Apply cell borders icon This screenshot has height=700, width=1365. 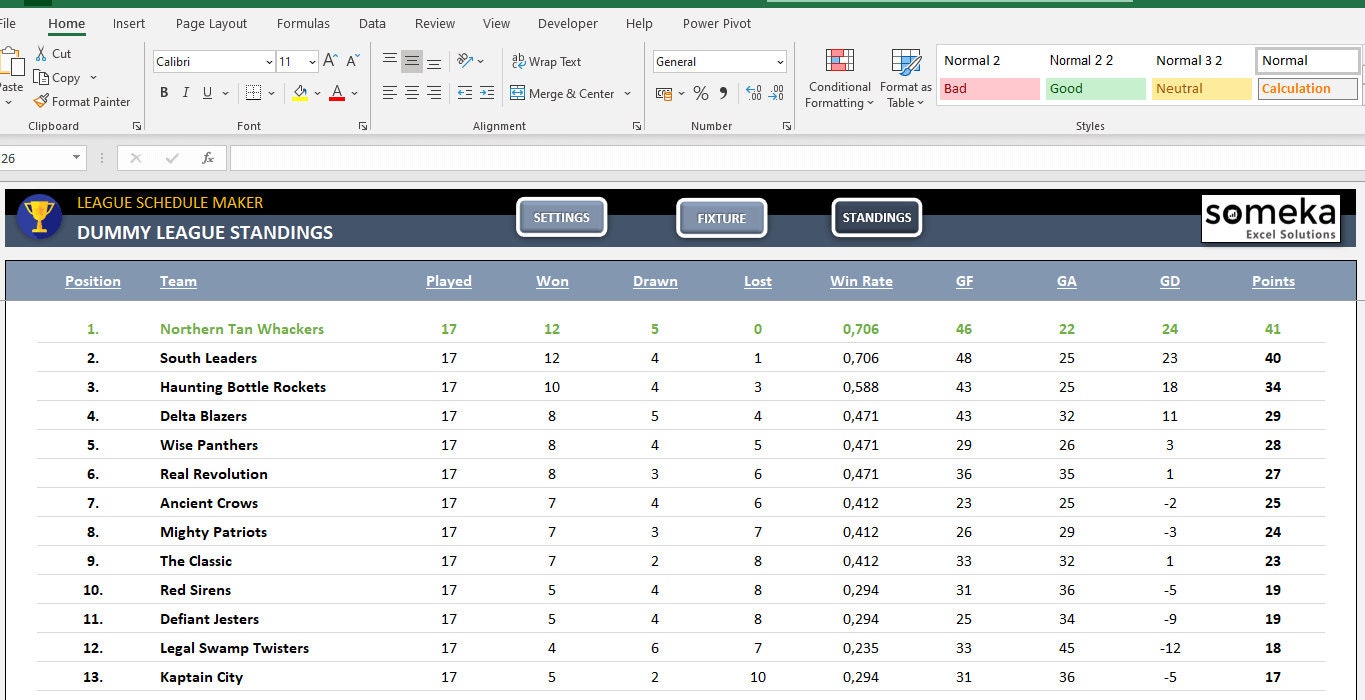(x=253, y=93)
